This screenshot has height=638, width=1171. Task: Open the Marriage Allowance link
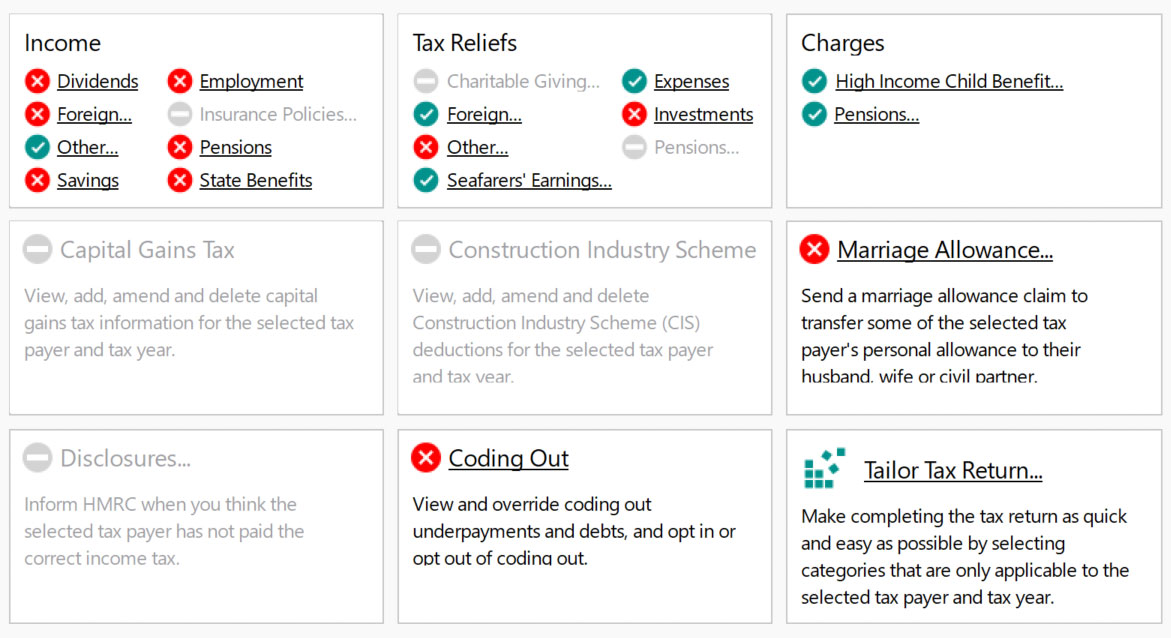(945, 249)
